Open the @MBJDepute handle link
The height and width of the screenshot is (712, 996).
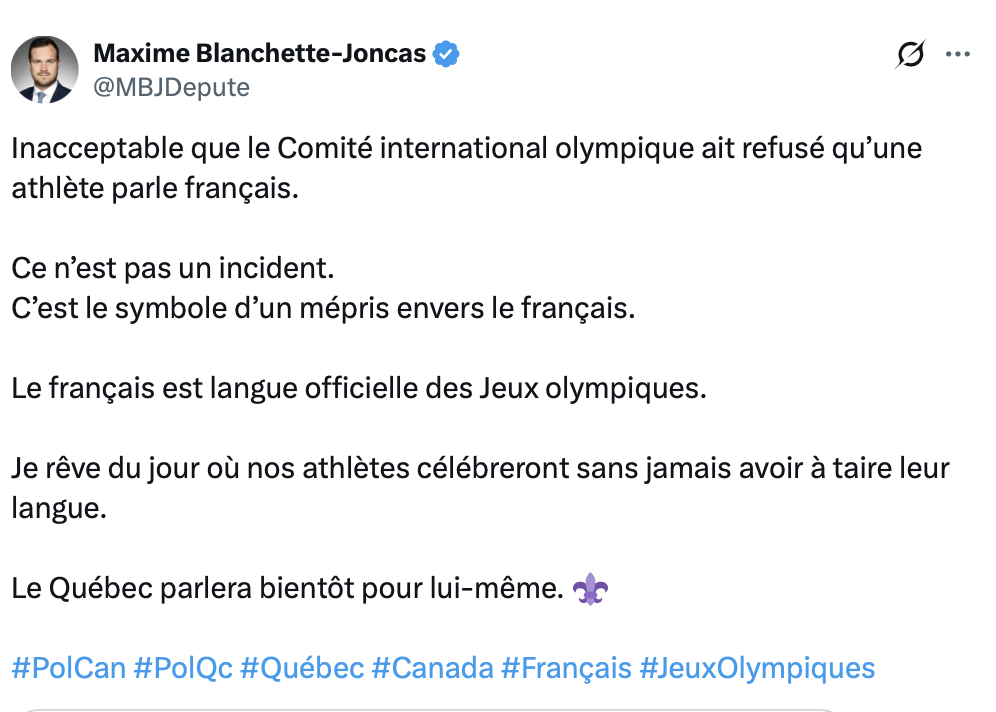(171, 87)
